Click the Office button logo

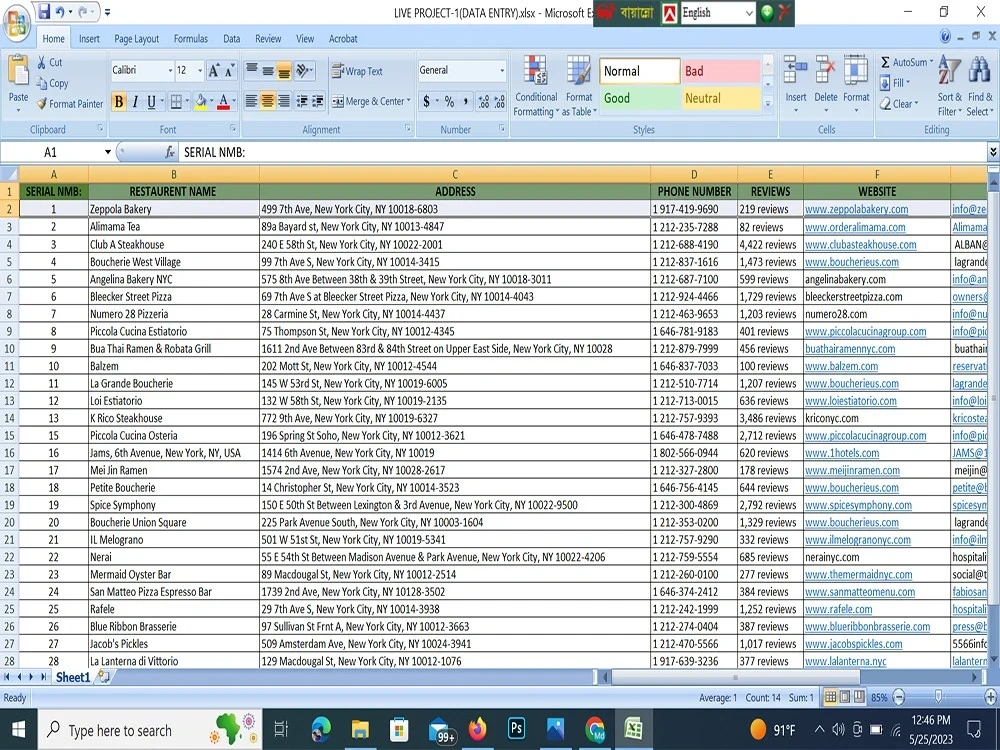(17, 24)
